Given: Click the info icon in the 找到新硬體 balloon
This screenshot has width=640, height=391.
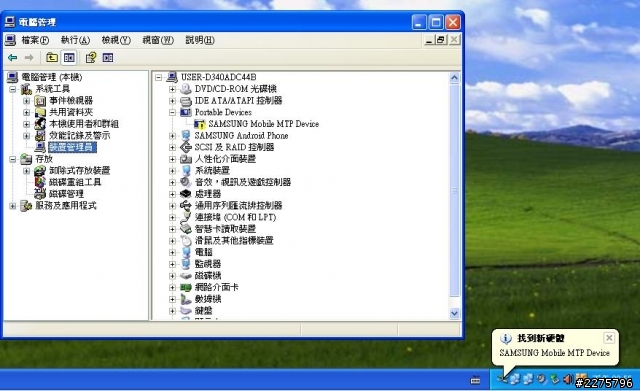Looking at the screenshot, I should (x=506, y=338).
